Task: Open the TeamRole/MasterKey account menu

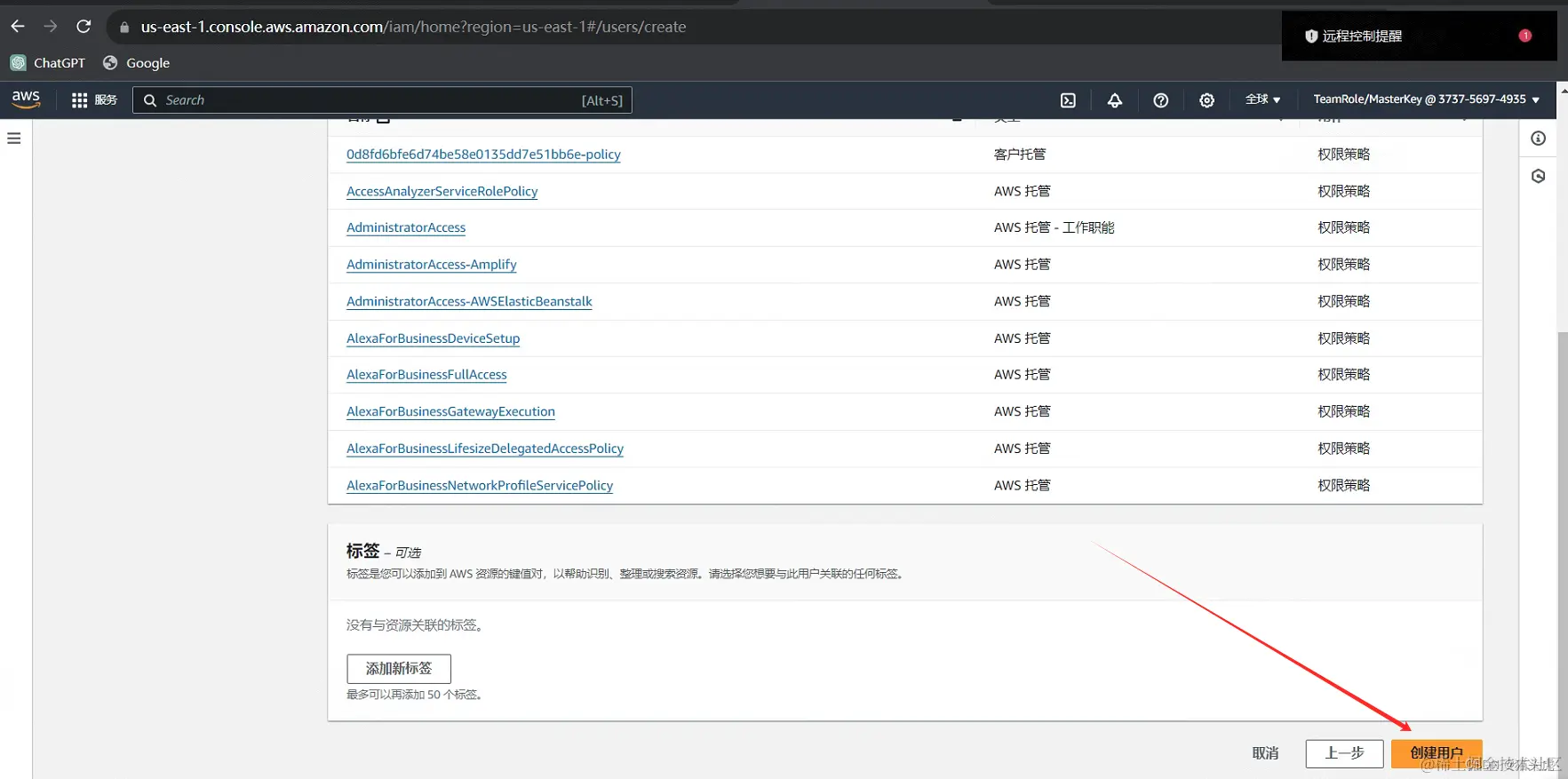Action: coord(1426,99)
